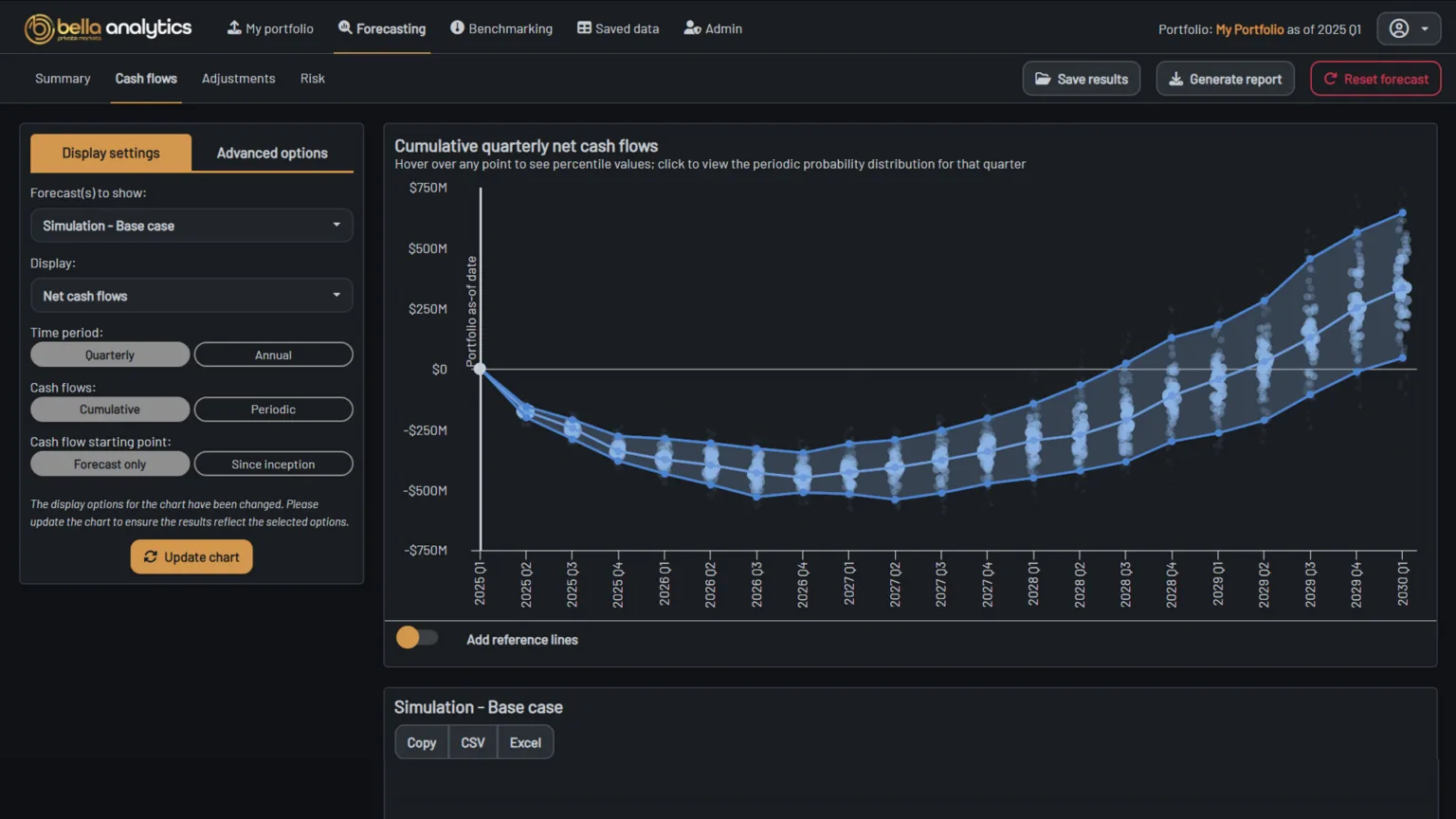Viewport: 1456px width, 819px height.
Task: Select the Annual time period option
Action: coord(273,355)
